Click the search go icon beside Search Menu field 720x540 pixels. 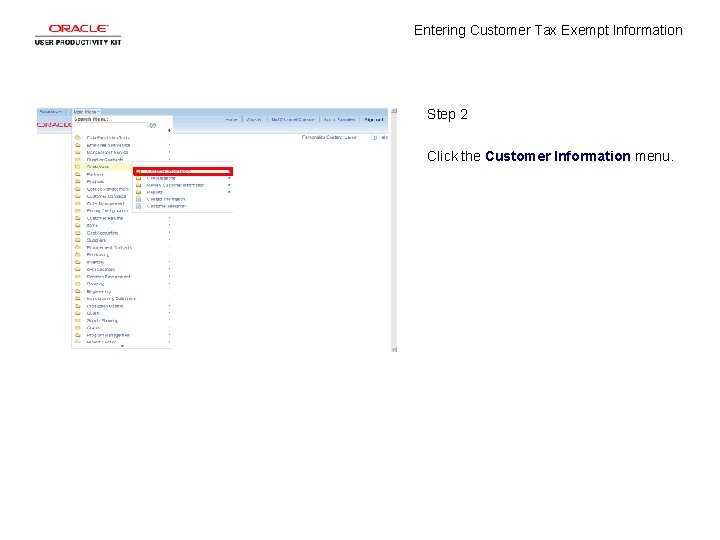152,125
